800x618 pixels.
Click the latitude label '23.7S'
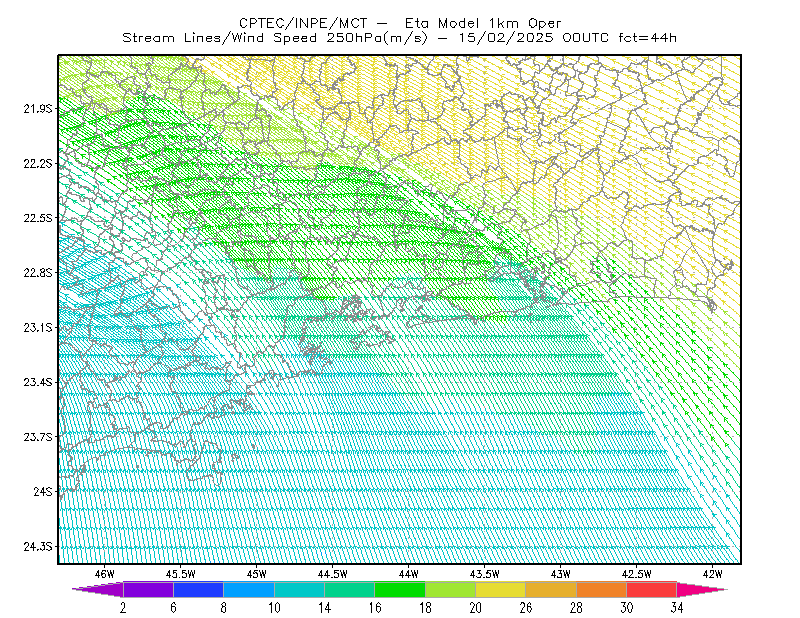38,437
